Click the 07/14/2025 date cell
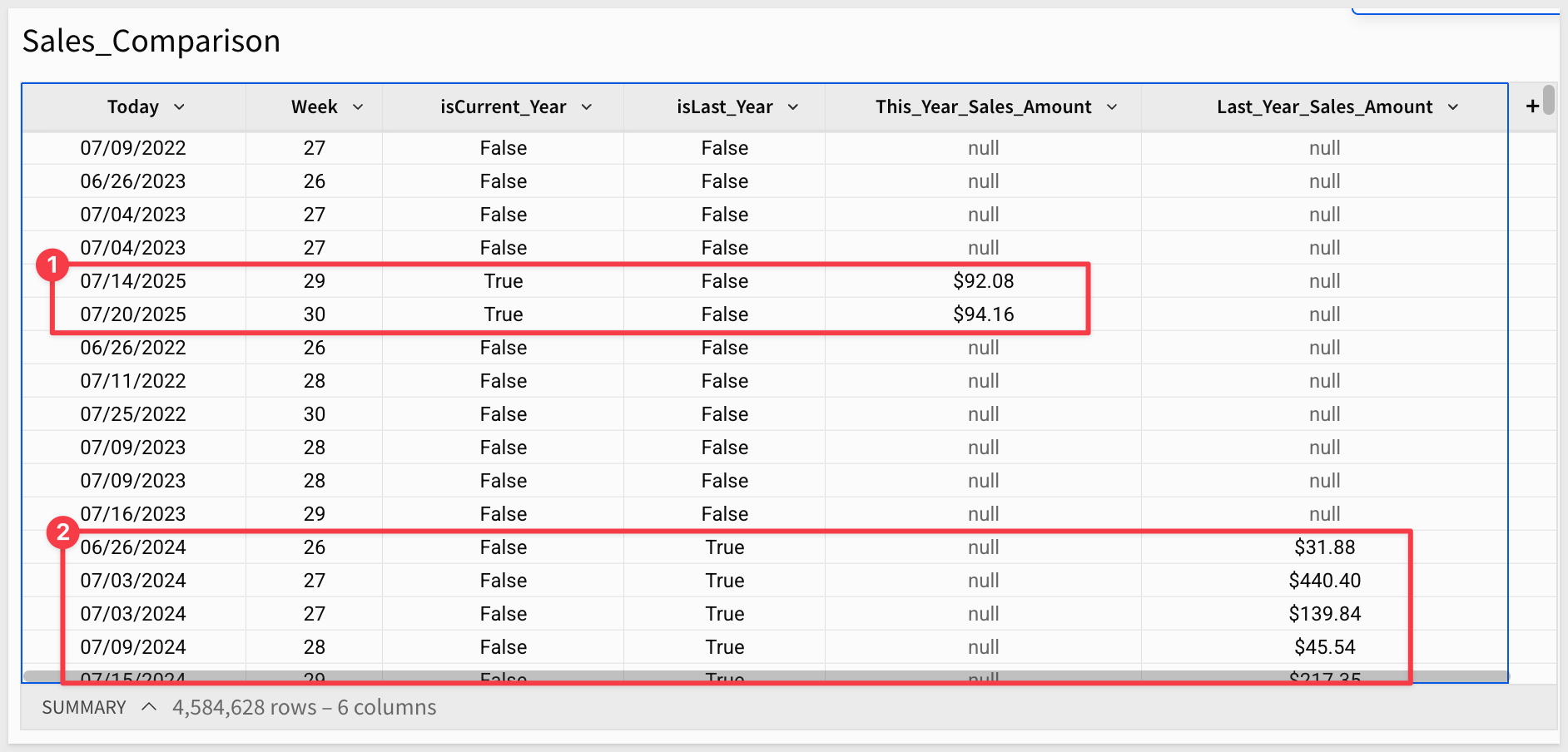The image size is (1568, 752). coord(133,281)
